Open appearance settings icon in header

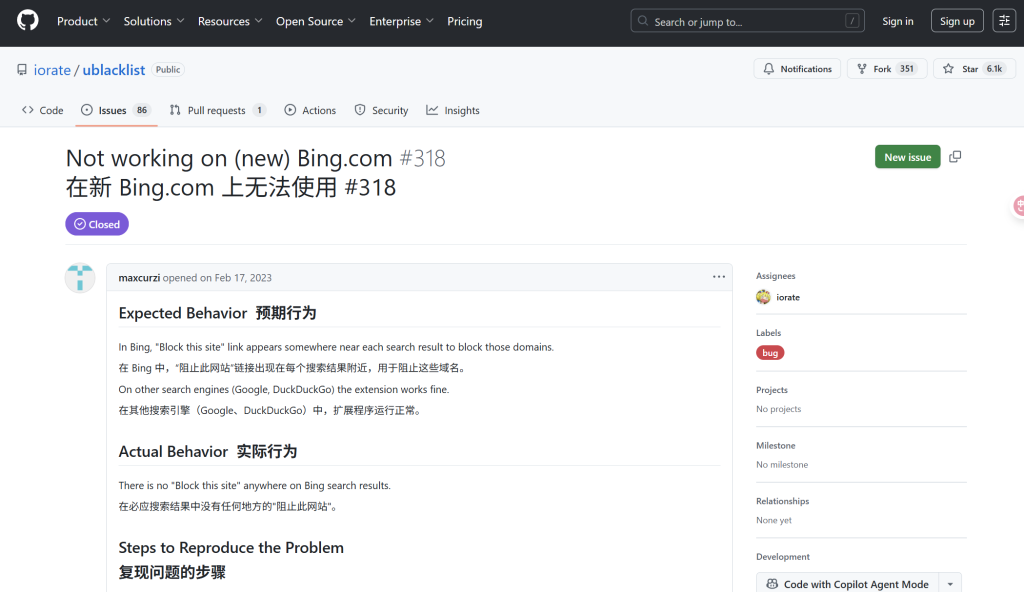point(1004,21)
